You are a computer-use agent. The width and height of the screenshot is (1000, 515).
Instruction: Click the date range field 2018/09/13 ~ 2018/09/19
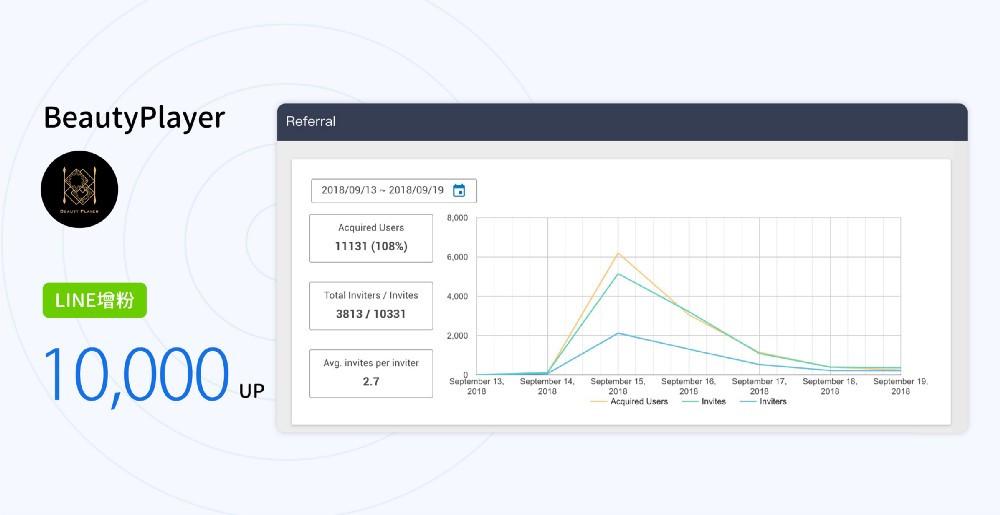(393, 191)
